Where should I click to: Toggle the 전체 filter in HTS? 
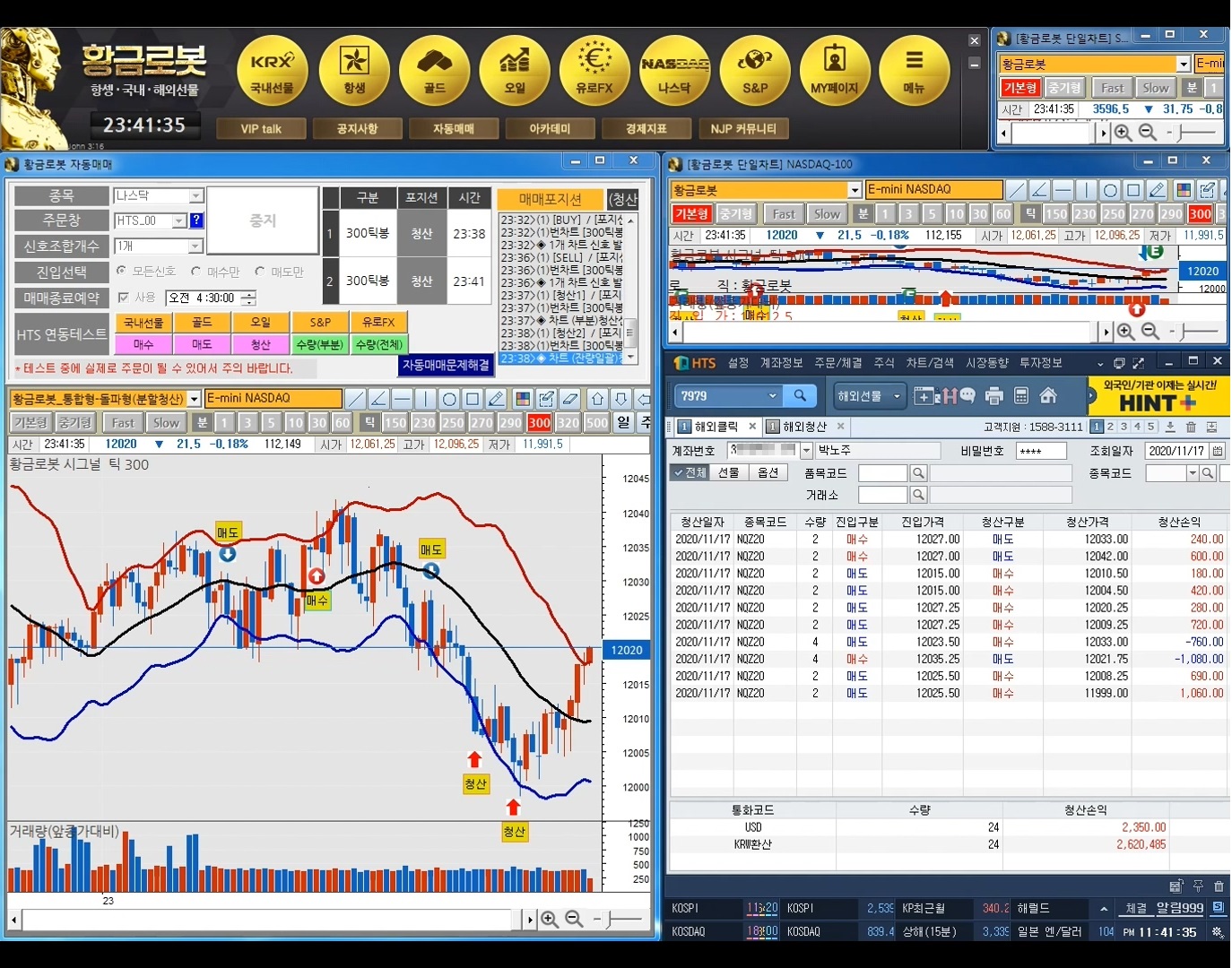point(690,472)
